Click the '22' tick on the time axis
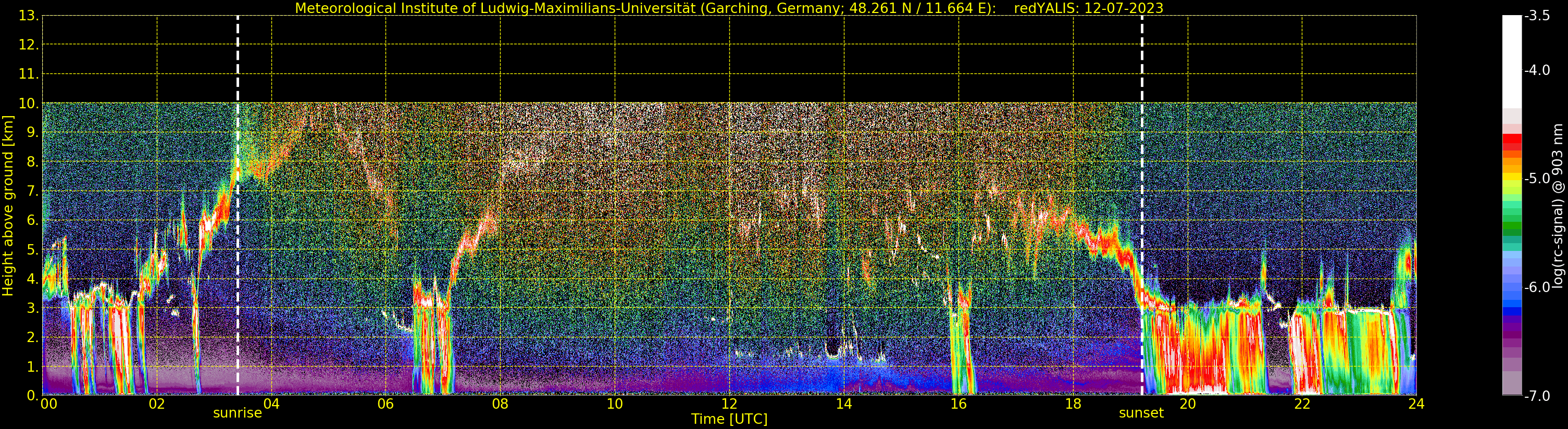 coord(1302,404)
